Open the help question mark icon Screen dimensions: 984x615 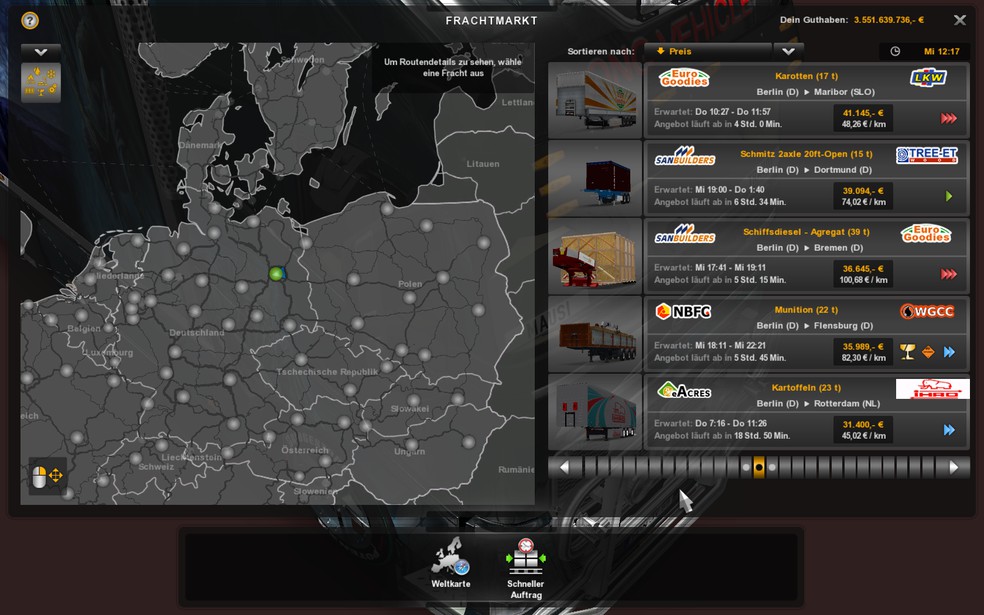click(x=29, y=21)
